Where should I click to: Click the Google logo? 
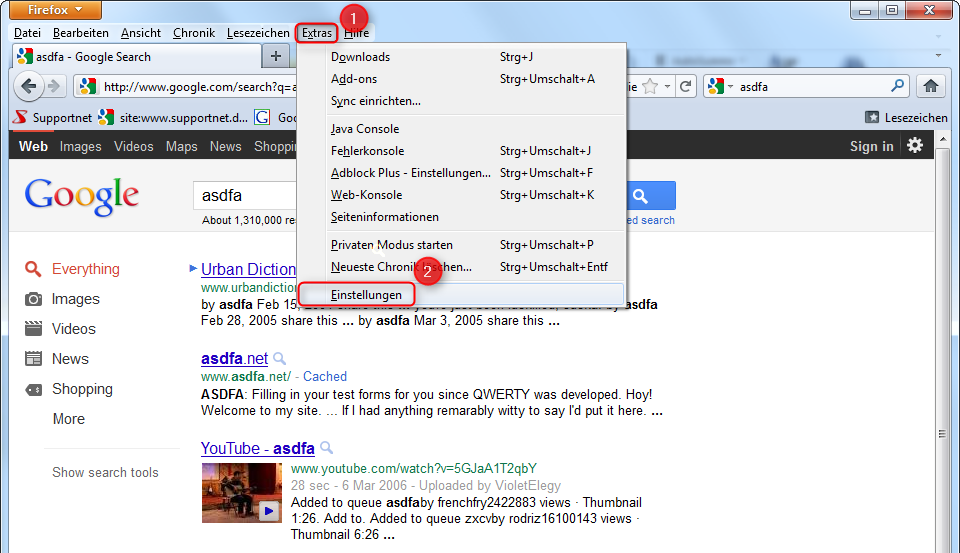click(x=81, y=196)
